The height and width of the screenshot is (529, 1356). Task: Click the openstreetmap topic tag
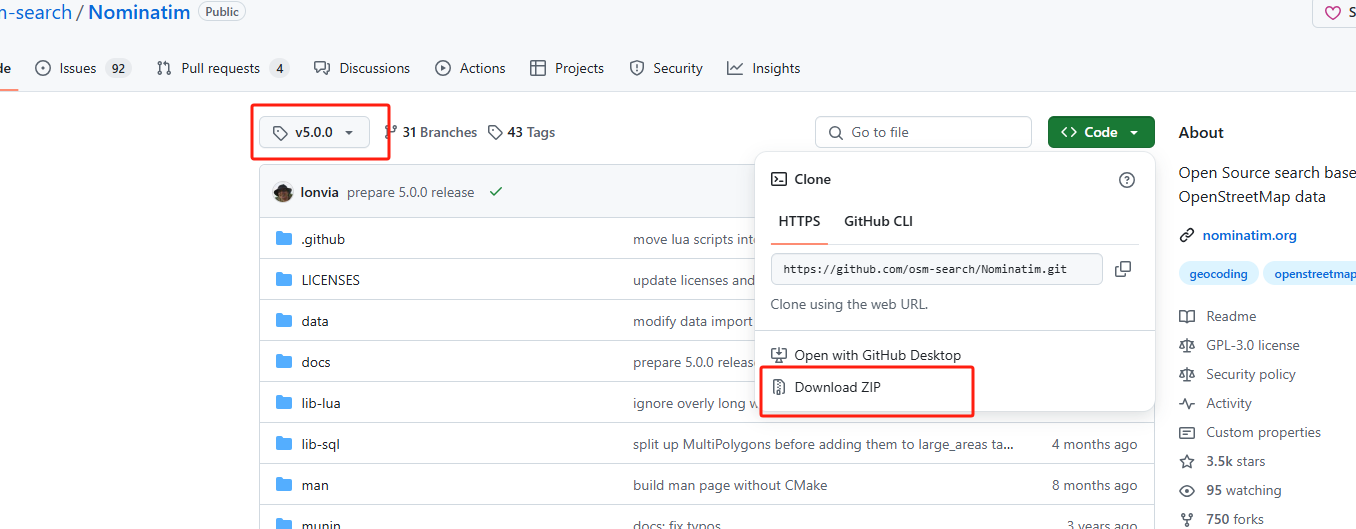tap(1309, 274)
